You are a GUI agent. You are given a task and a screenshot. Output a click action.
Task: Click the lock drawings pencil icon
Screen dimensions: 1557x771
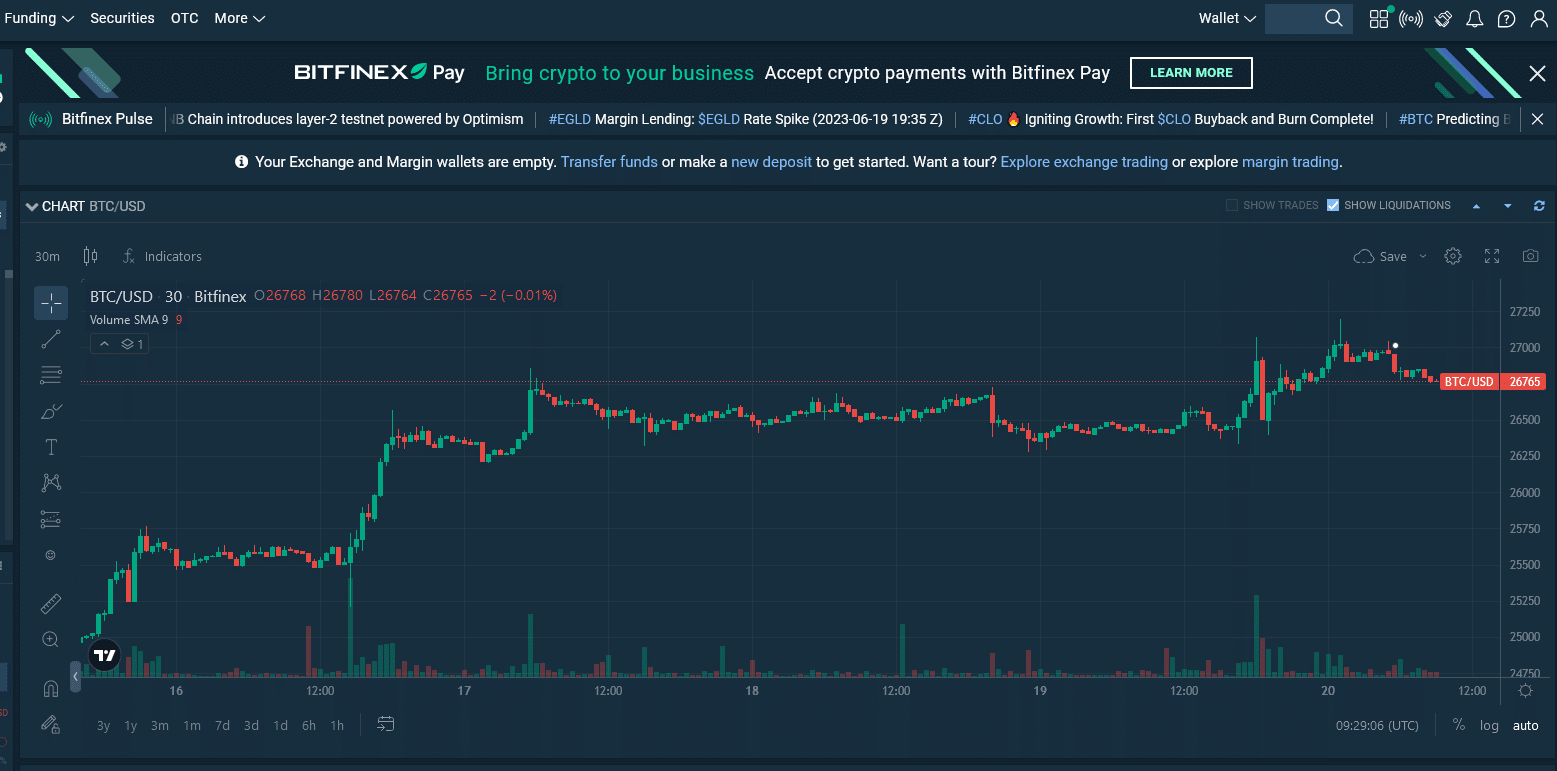click(x=51, y=723)
